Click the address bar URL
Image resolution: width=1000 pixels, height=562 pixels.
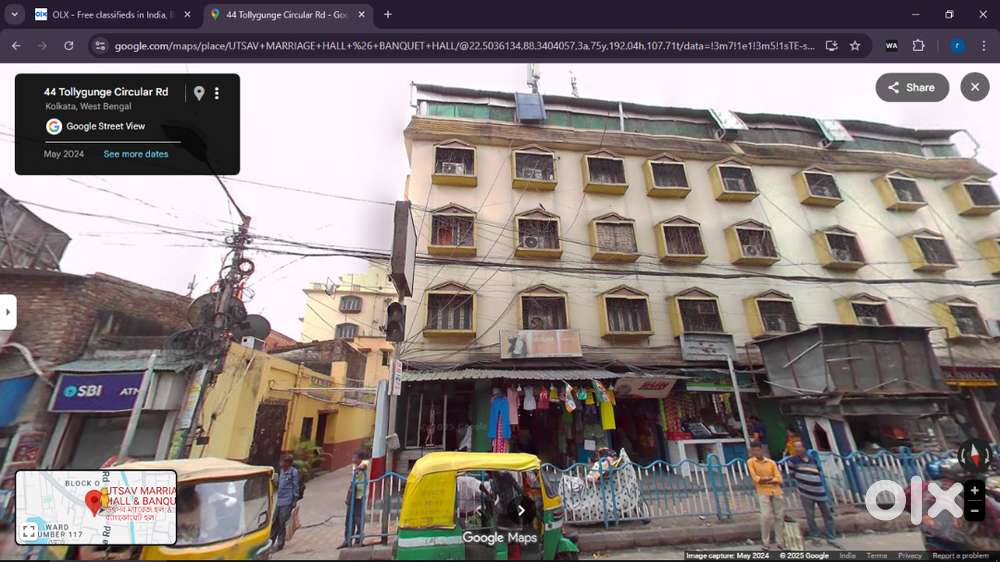click(460, 46)
